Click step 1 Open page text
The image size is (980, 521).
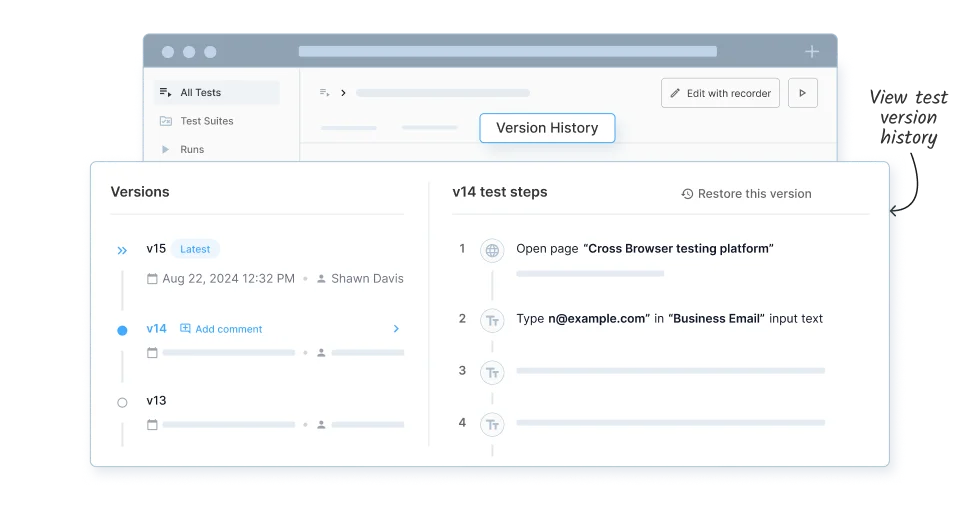(x=645, y=249)
